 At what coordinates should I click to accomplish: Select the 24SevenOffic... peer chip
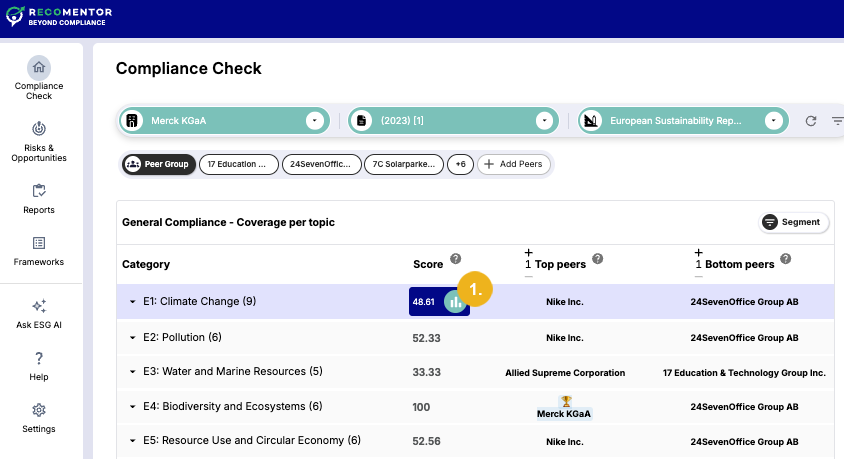[321, 164]
